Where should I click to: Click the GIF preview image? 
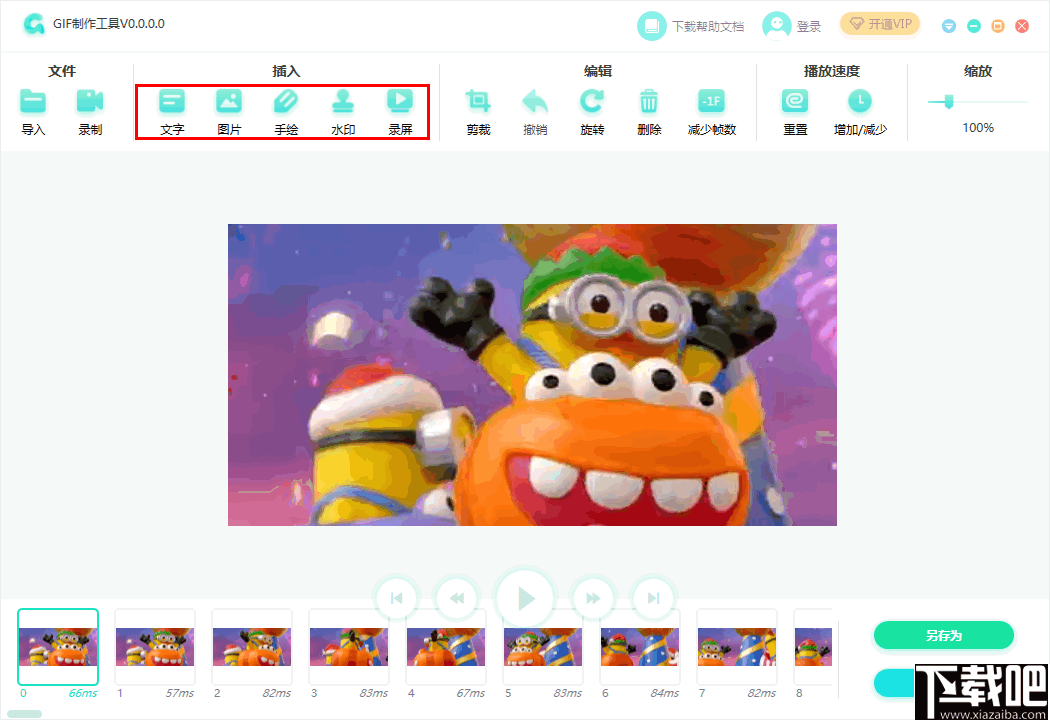coord(532,374)
